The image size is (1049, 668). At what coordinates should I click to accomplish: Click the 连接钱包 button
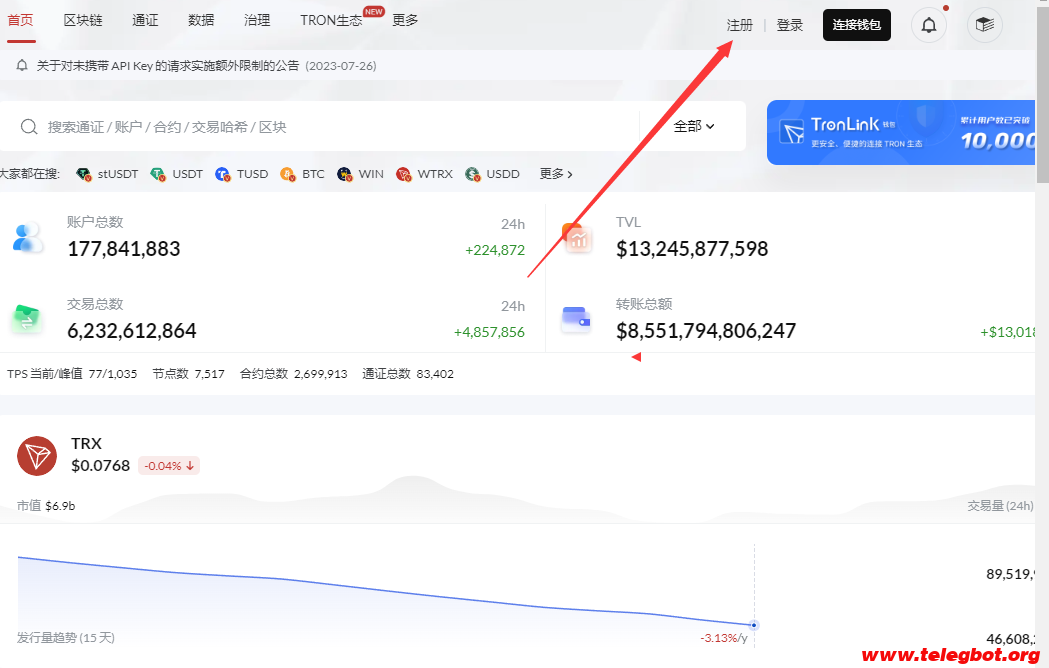pyautogui.click(x=856, y=25)
